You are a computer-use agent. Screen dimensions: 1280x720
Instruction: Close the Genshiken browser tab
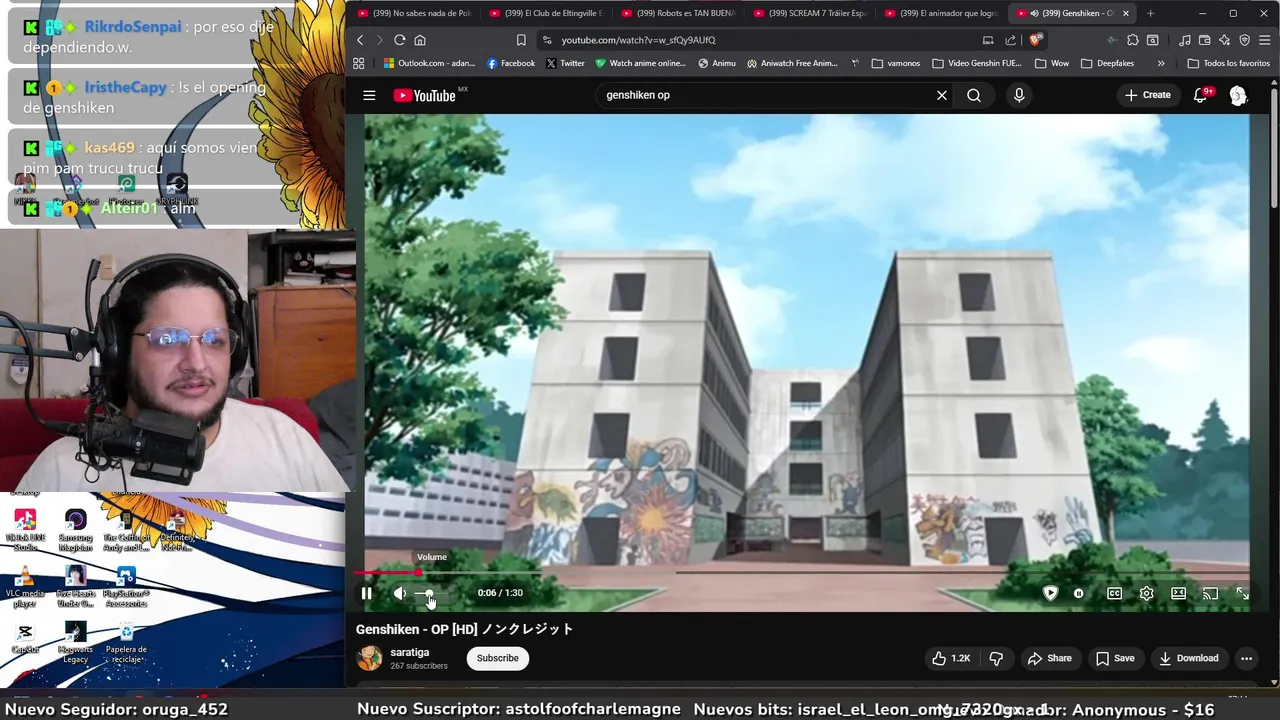[1126, 13]
